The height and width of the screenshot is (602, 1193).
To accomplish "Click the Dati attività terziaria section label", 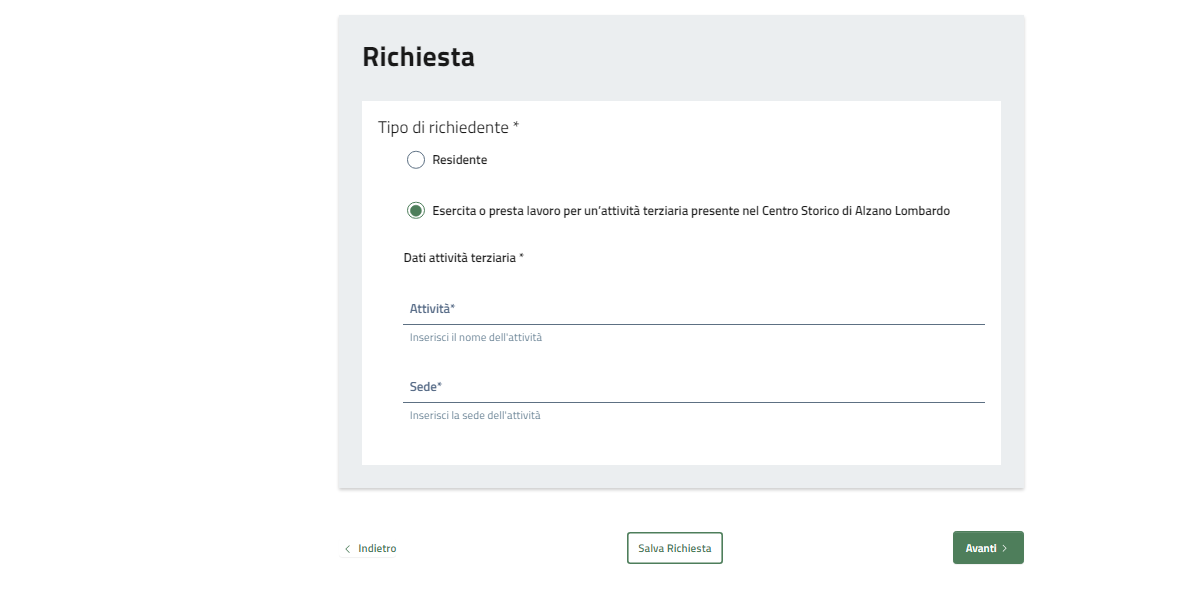I will [x=463, y=258].
